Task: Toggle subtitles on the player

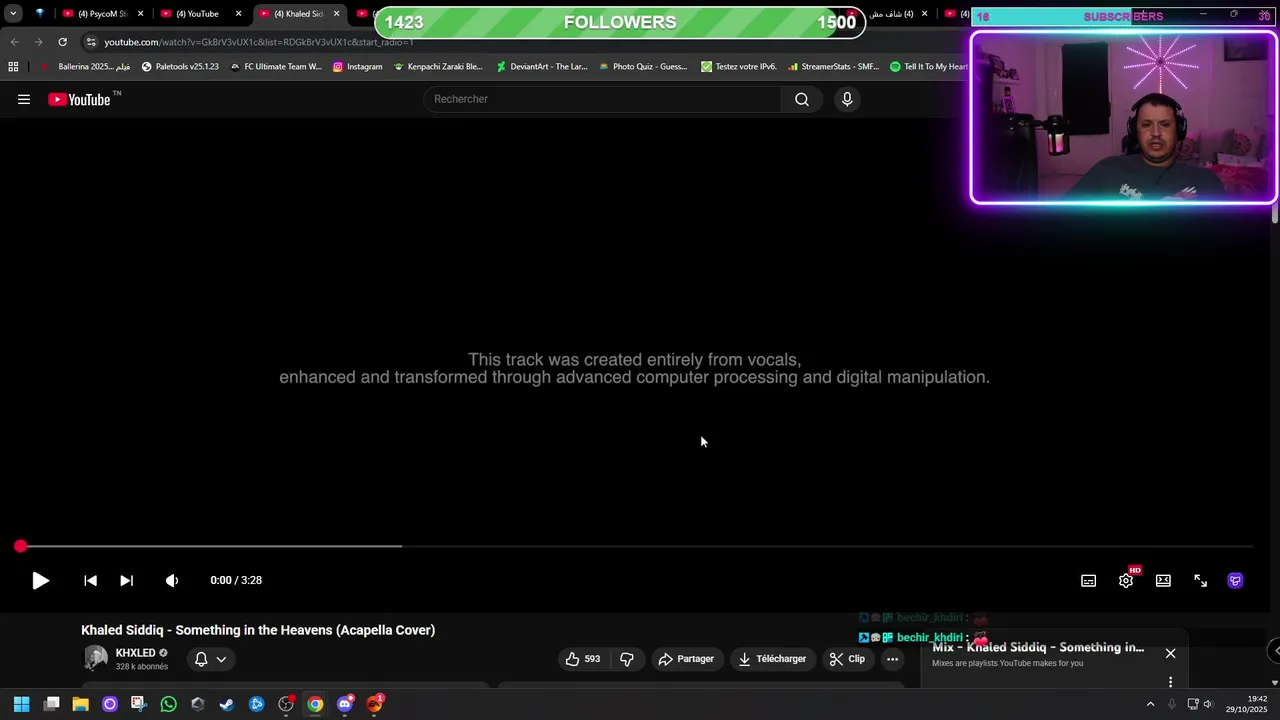Action: click(1088, 581)
